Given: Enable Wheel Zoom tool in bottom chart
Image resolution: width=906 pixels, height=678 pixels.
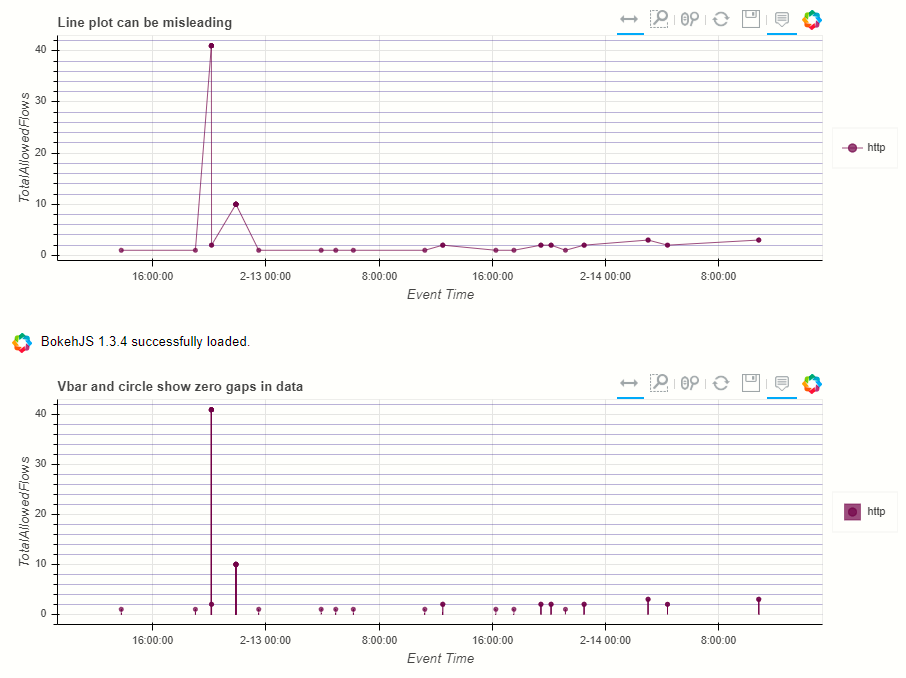Looking at the screenshot, I should click(690, 383).
